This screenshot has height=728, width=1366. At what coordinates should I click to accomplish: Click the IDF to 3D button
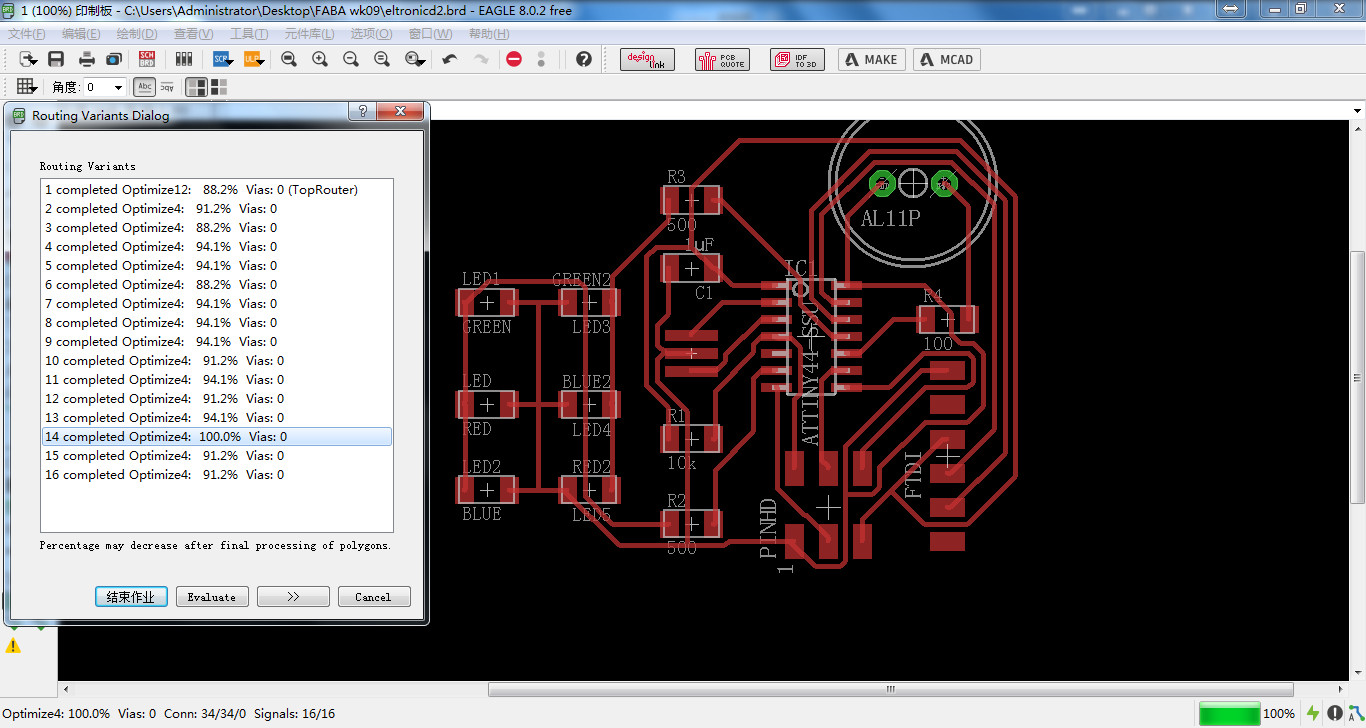(797, 59)
